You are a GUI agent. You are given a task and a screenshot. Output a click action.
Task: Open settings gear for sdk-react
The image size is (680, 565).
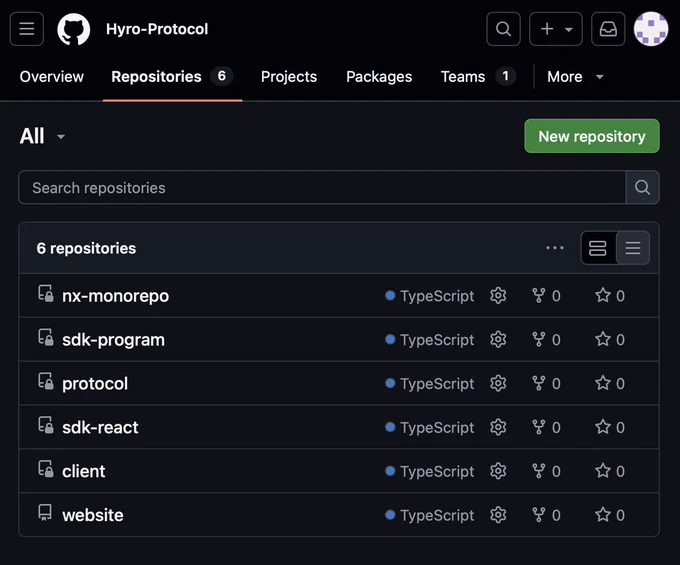click(498, 427)
